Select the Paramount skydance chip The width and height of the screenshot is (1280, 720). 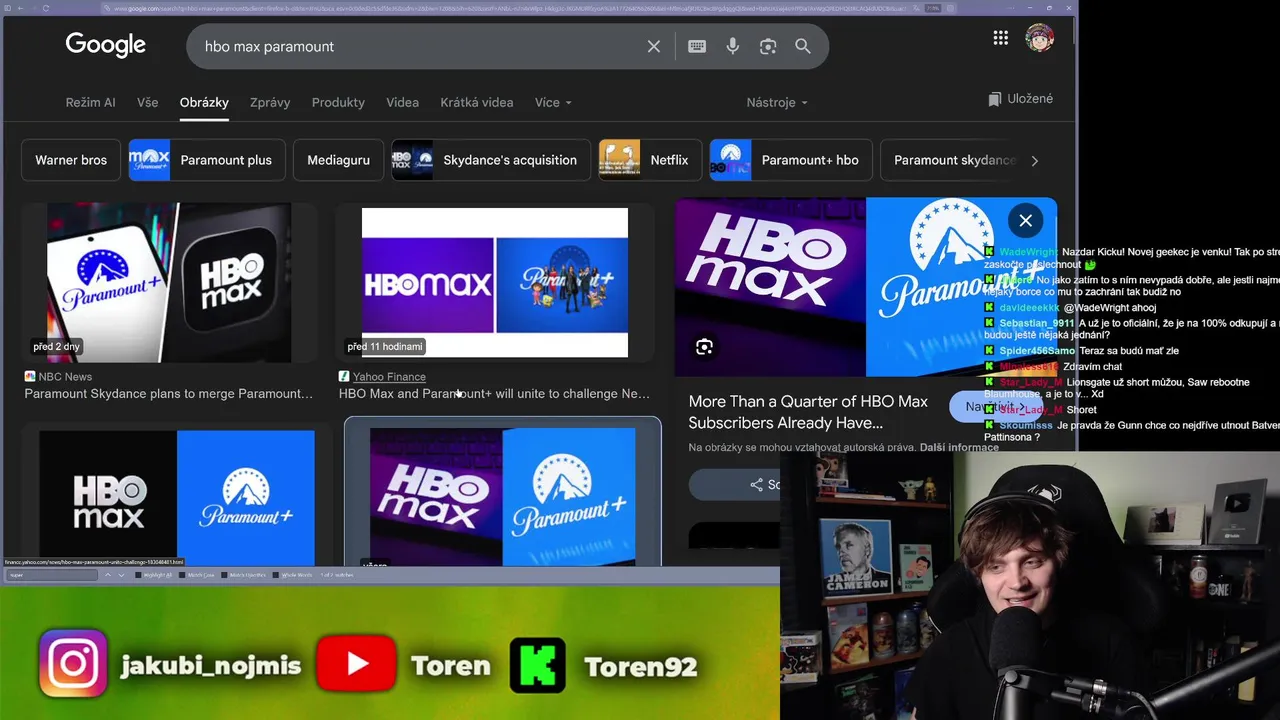click(949, 160)
